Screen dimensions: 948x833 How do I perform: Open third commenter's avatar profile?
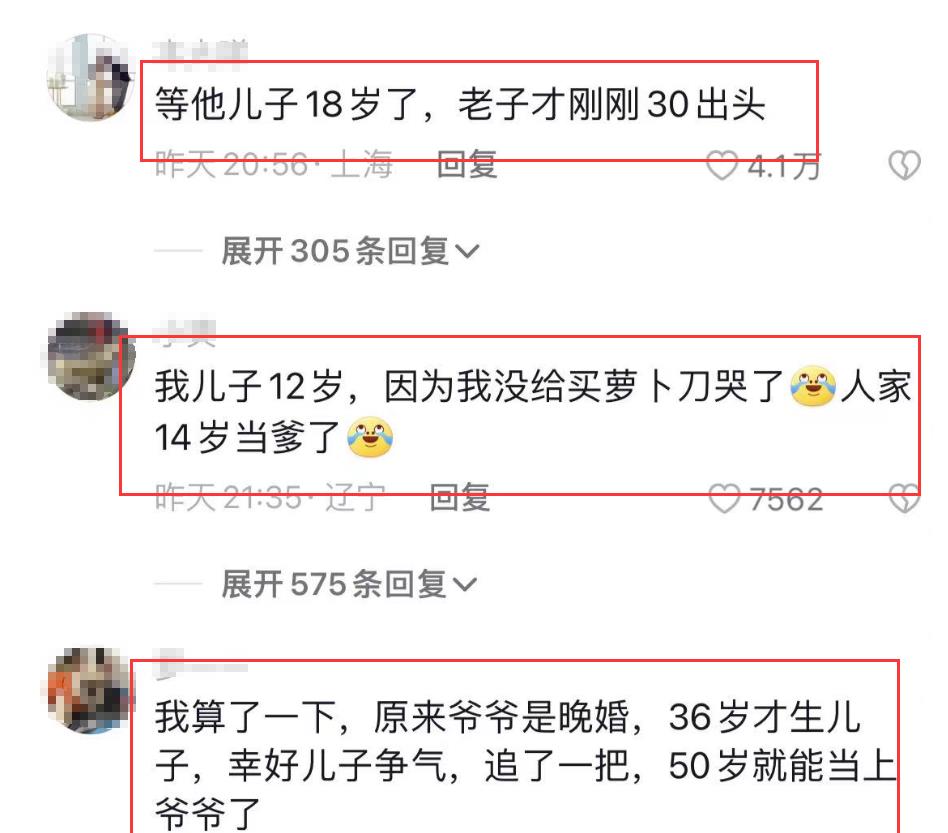89,690
